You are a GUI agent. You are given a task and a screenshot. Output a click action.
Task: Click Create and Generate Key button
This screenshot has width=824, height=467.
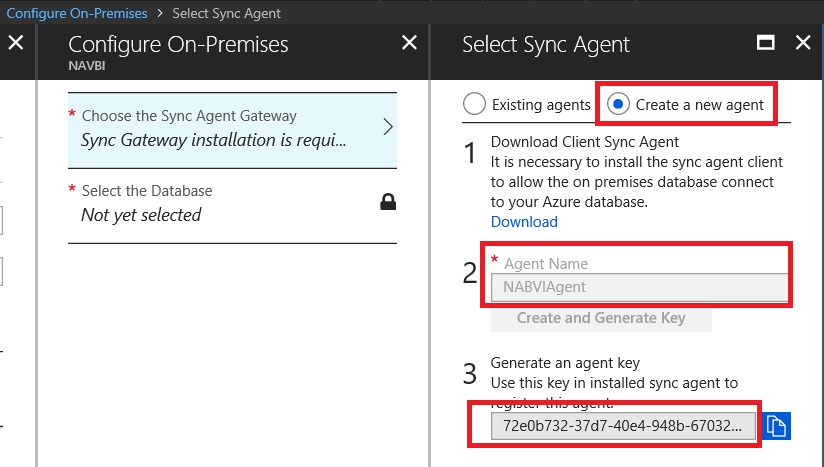coord(601,318)
